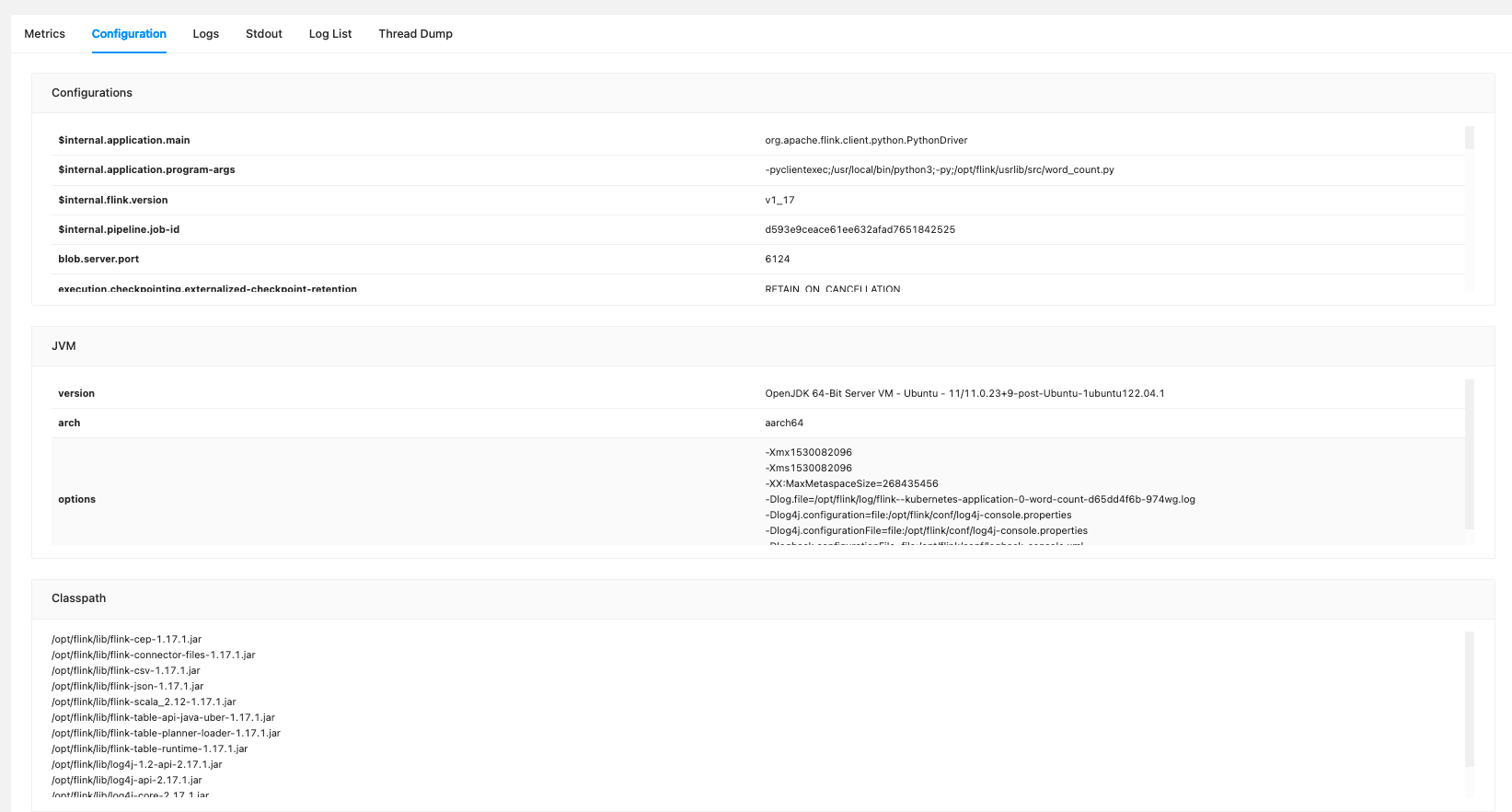Select log4j-api-2.17.1.jar classpath entry
Viewport: 1512px width, 812px height.
point(127,780)
